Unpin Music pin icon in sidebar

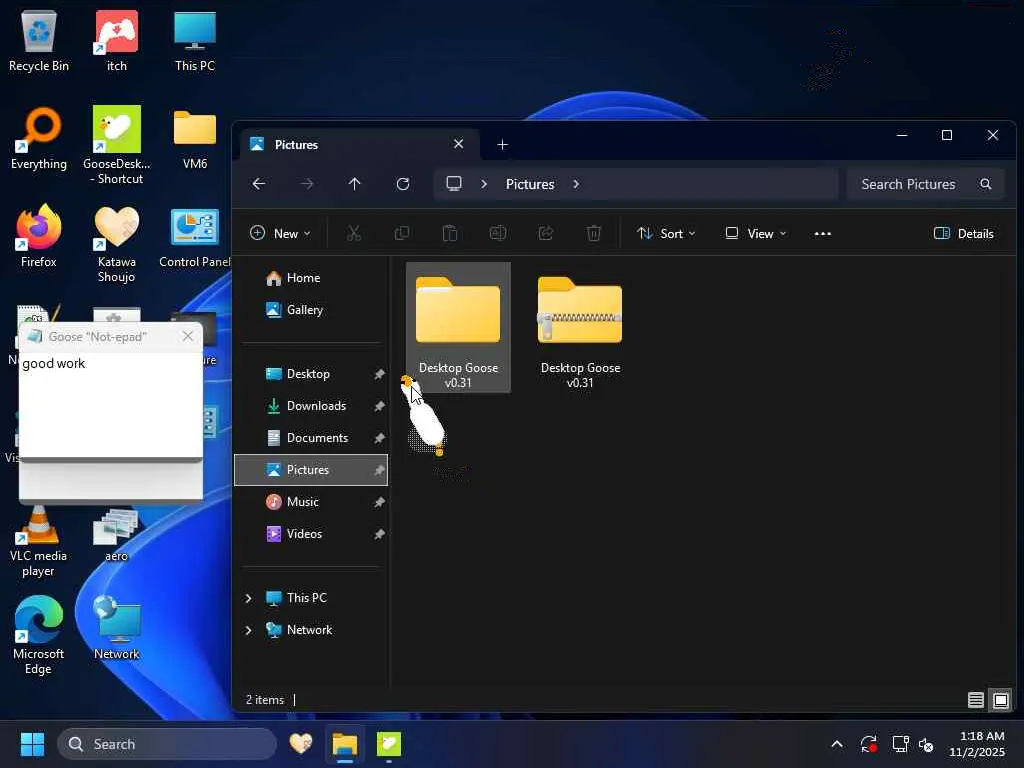379,502
